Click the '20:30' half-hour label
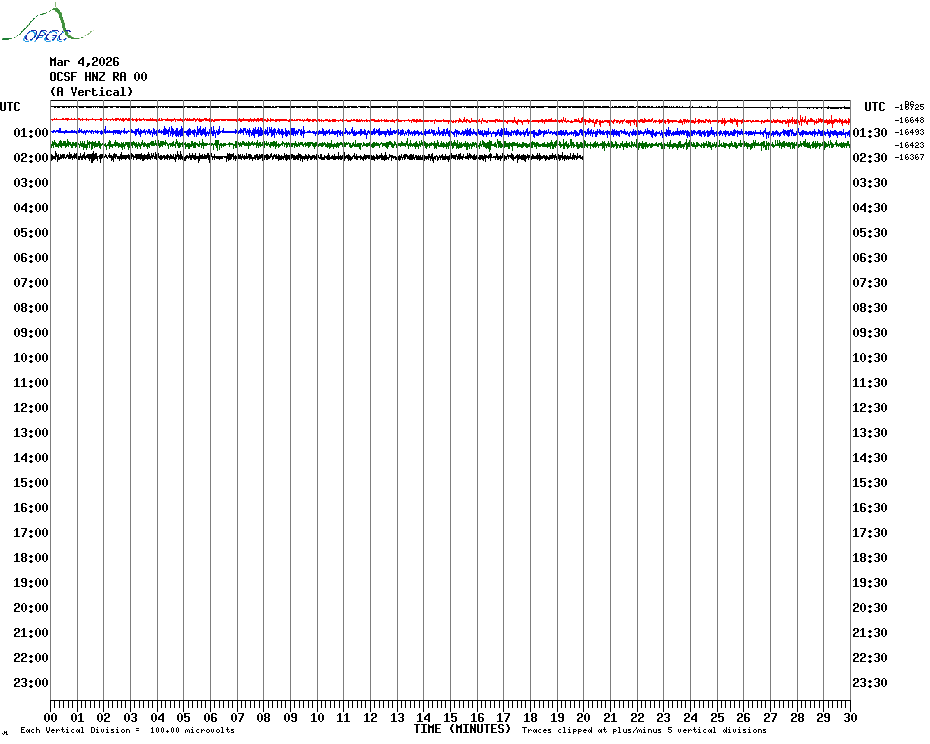930x744 pixels. pos(870,608)
